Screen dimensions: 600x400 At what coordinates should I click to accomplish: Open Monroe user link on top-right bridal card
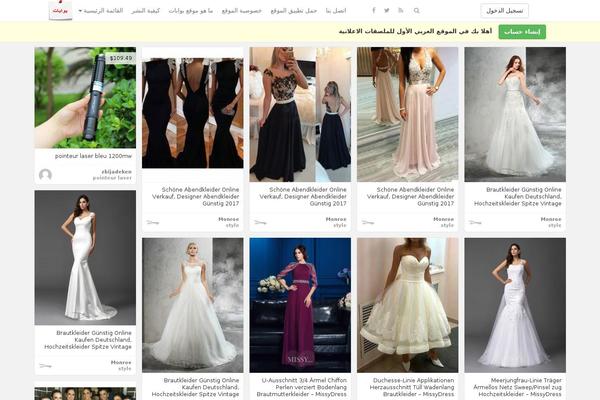pos(551,219)
